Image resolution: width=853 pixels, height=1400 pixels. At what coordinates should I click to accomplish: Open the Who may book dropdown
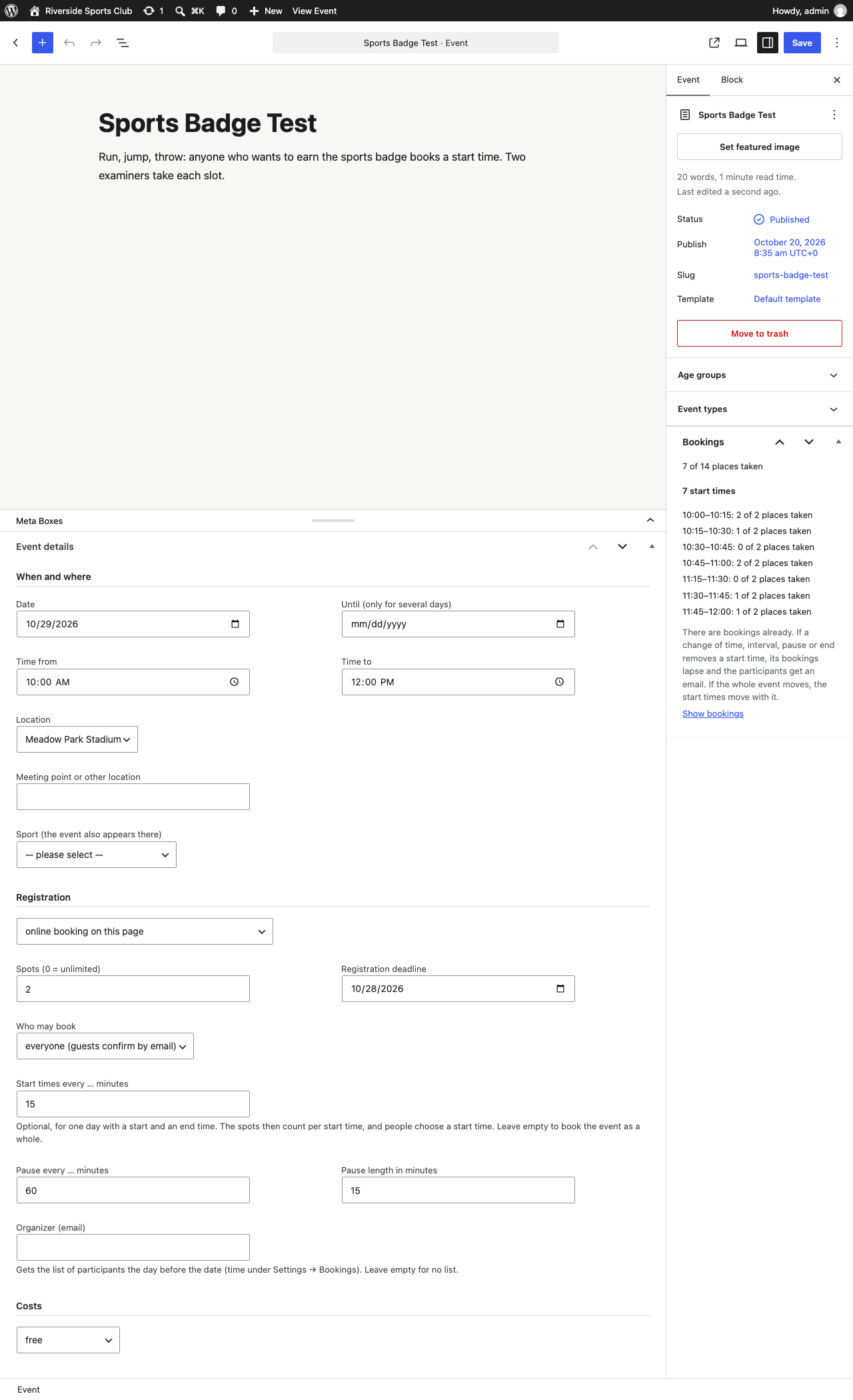(x=105, y=1046)
